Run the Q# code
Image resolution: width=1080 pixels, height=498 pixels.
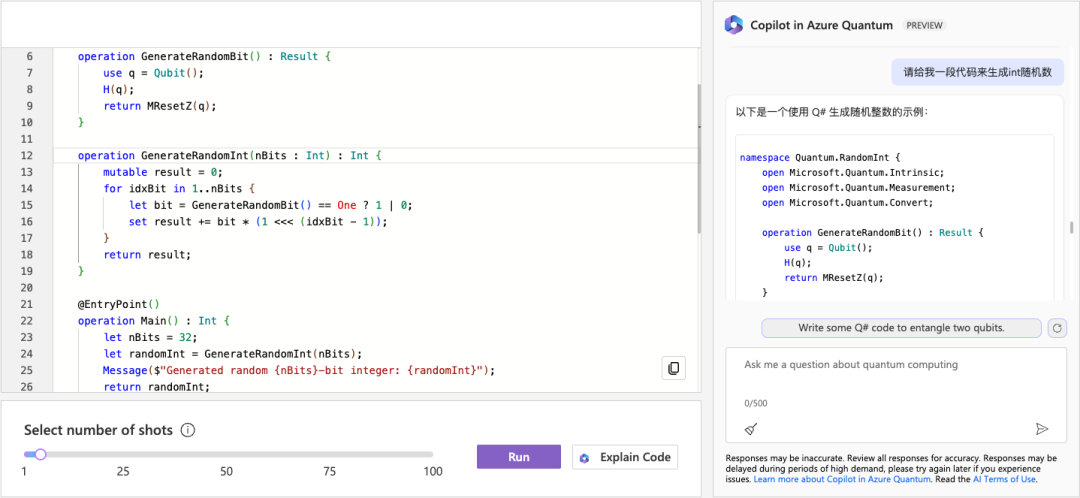click(x=518, y=457)
